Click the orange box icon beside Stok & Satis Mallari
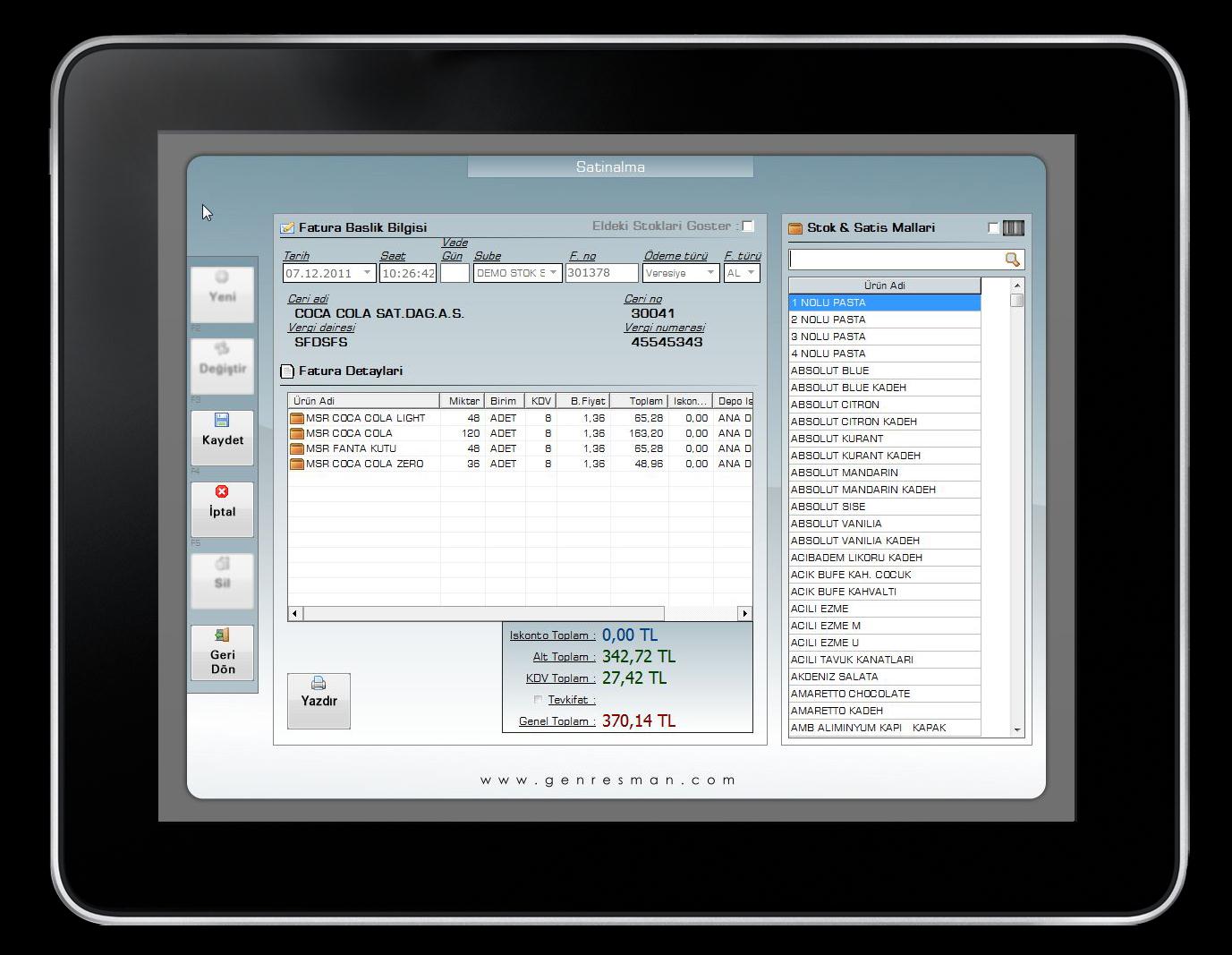 click(795, 228)
